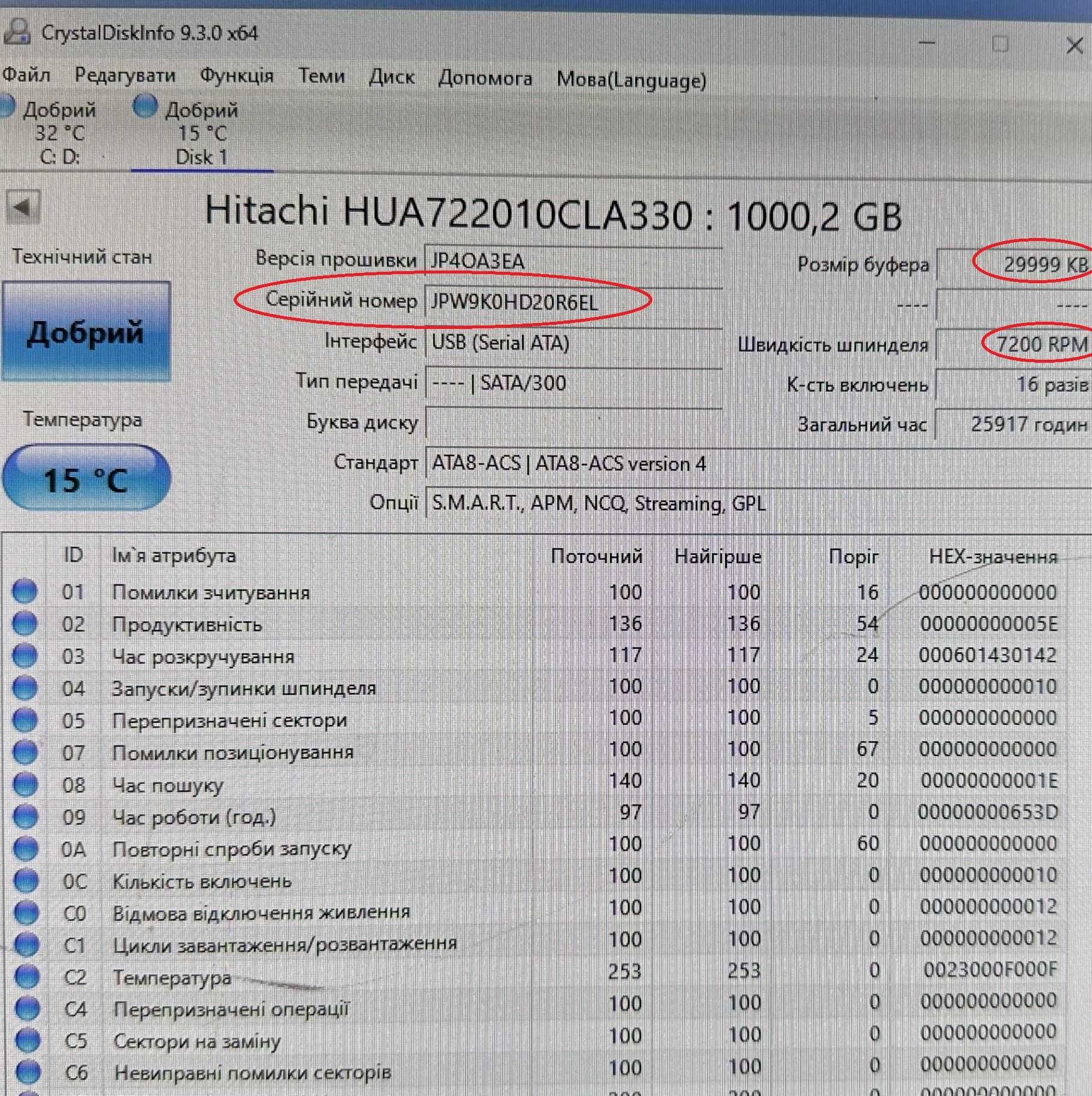This screenshot has height=1096, width=1092.
Task: Select the Час розкручування attribute name
Action: click(x=204, y=656)
